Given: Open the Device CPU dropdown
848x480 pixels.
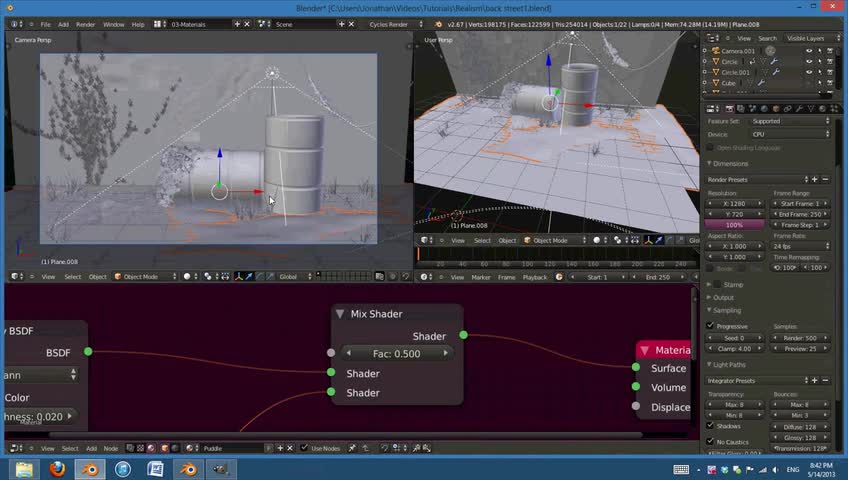Looking at the screenshot, I should tap(789, 134).
